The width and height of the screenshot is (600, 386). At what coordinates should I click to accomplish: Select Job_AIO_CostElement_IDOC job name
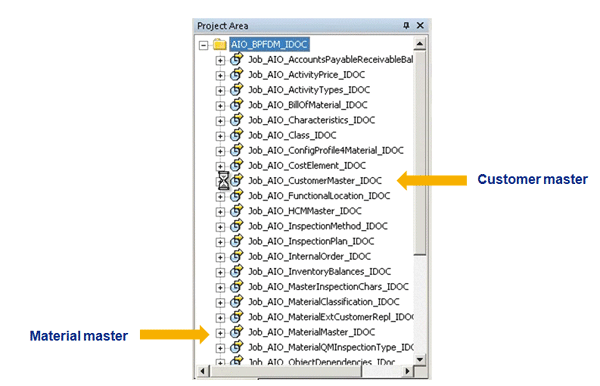tap(307, 166)
